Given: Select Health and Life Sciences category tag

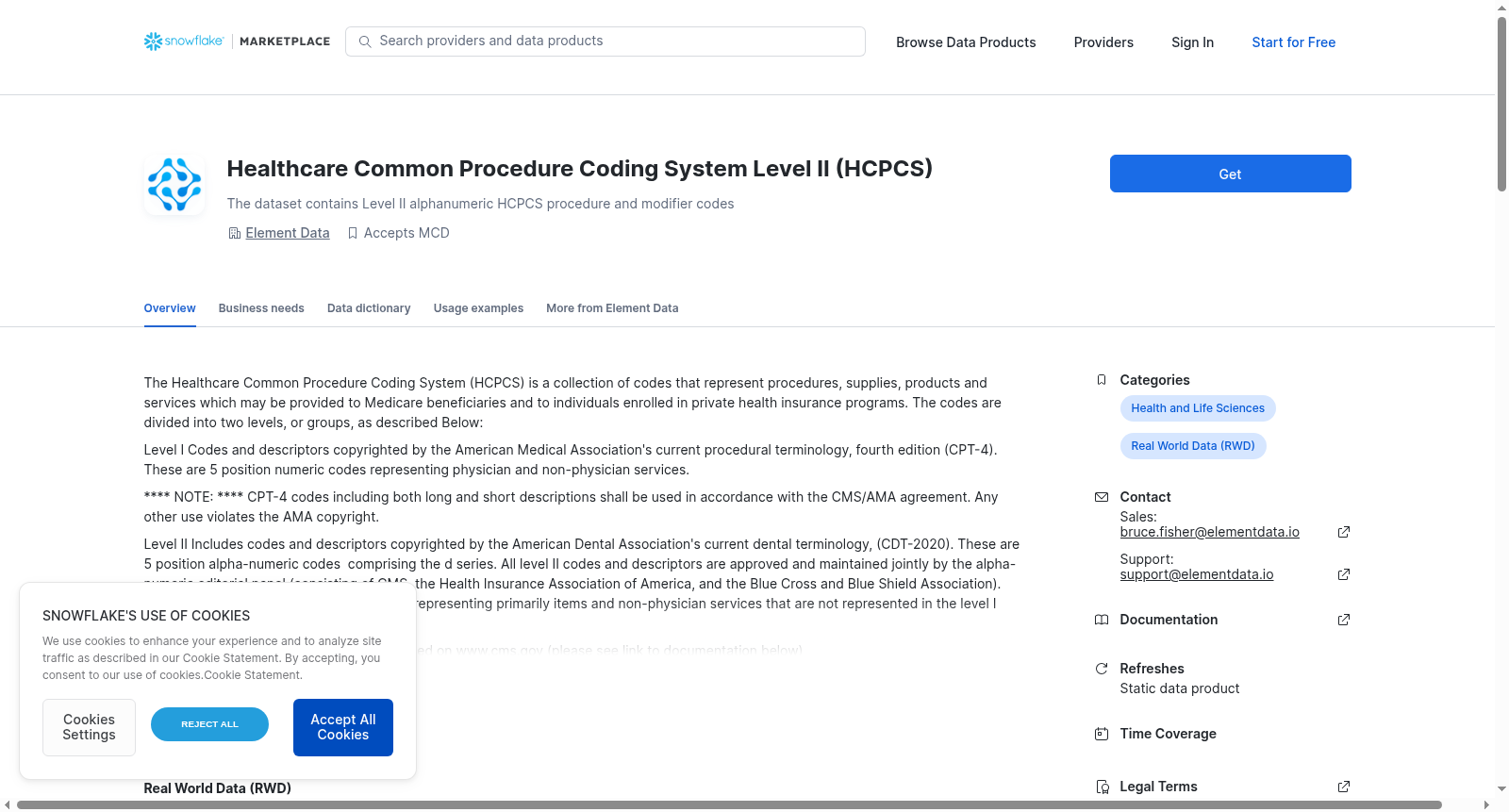Looking at the screenshot, I should coord(1198,408).
